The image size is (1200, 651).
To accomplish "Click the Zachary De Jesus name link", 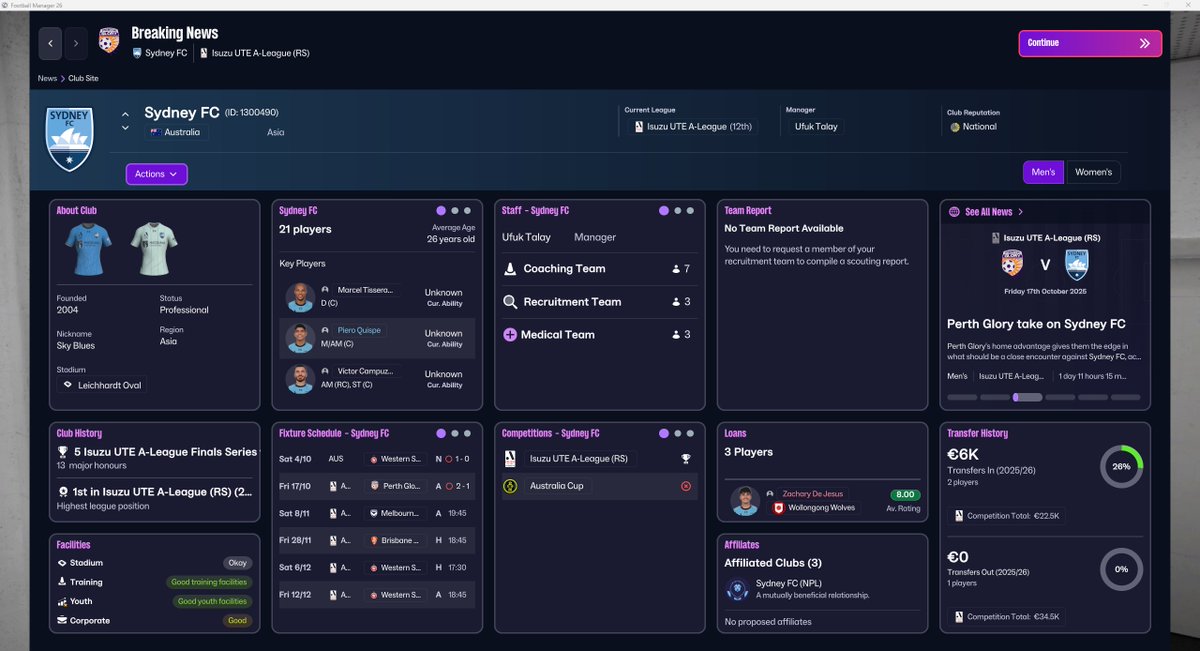I will click(x=813, y=494).
